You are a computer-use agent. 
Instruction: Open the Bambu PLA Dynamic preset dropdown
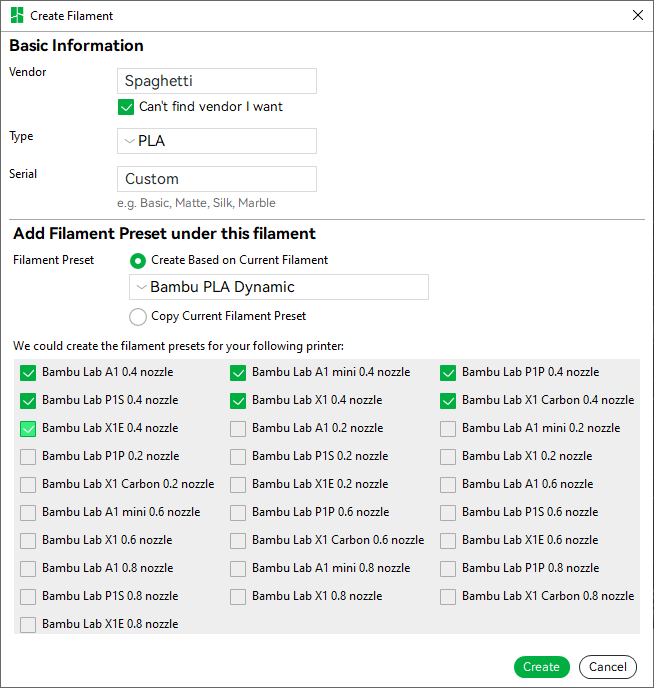(279, 287)
